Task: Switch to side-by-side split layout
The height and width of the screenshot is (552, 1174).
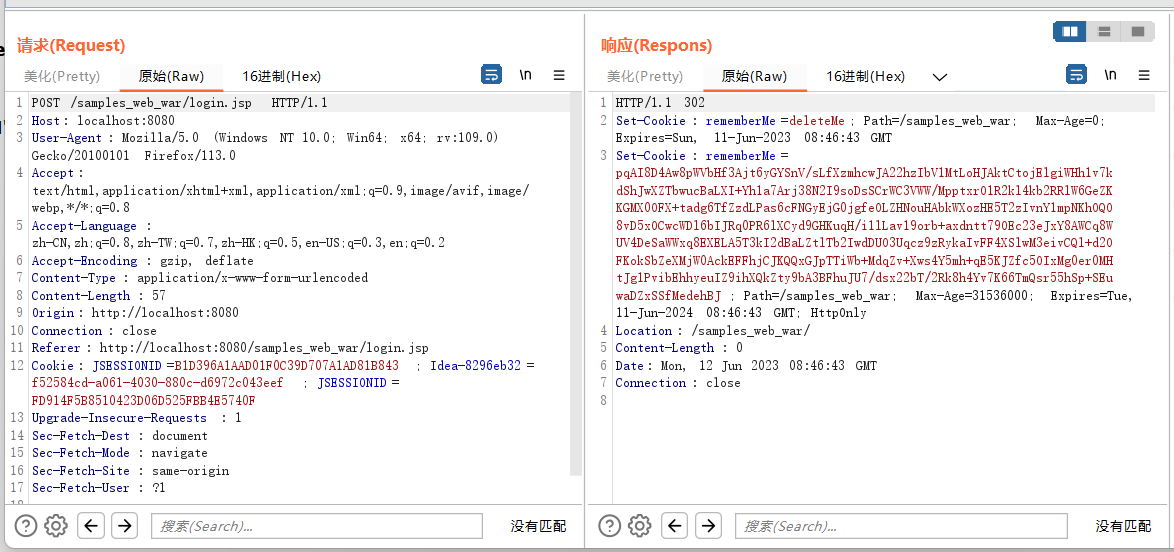Action: pos(1071,32)
